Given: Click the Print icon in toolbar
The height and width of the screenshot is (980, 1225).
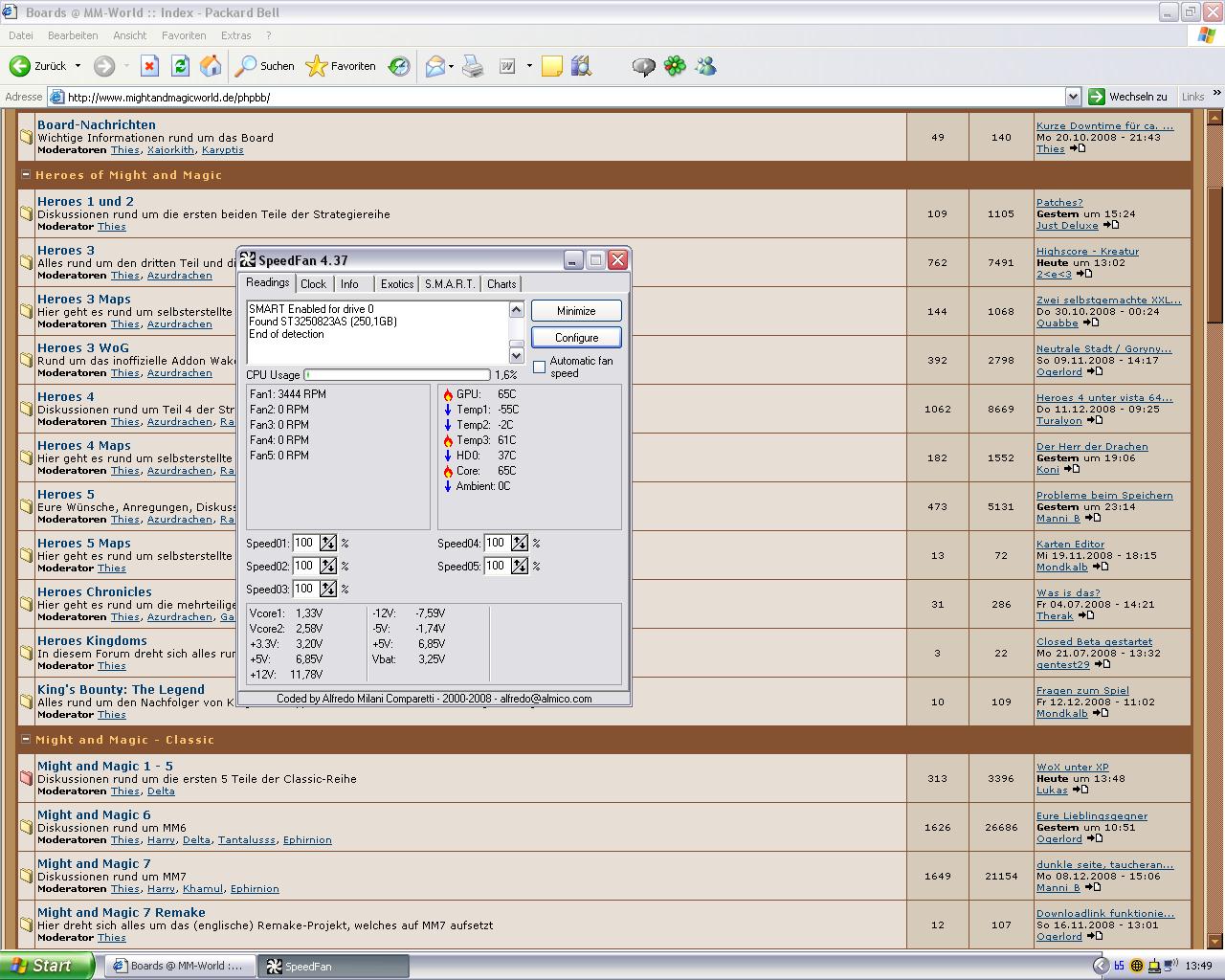Looking at the screenshot, I should (x=473, y=66).
